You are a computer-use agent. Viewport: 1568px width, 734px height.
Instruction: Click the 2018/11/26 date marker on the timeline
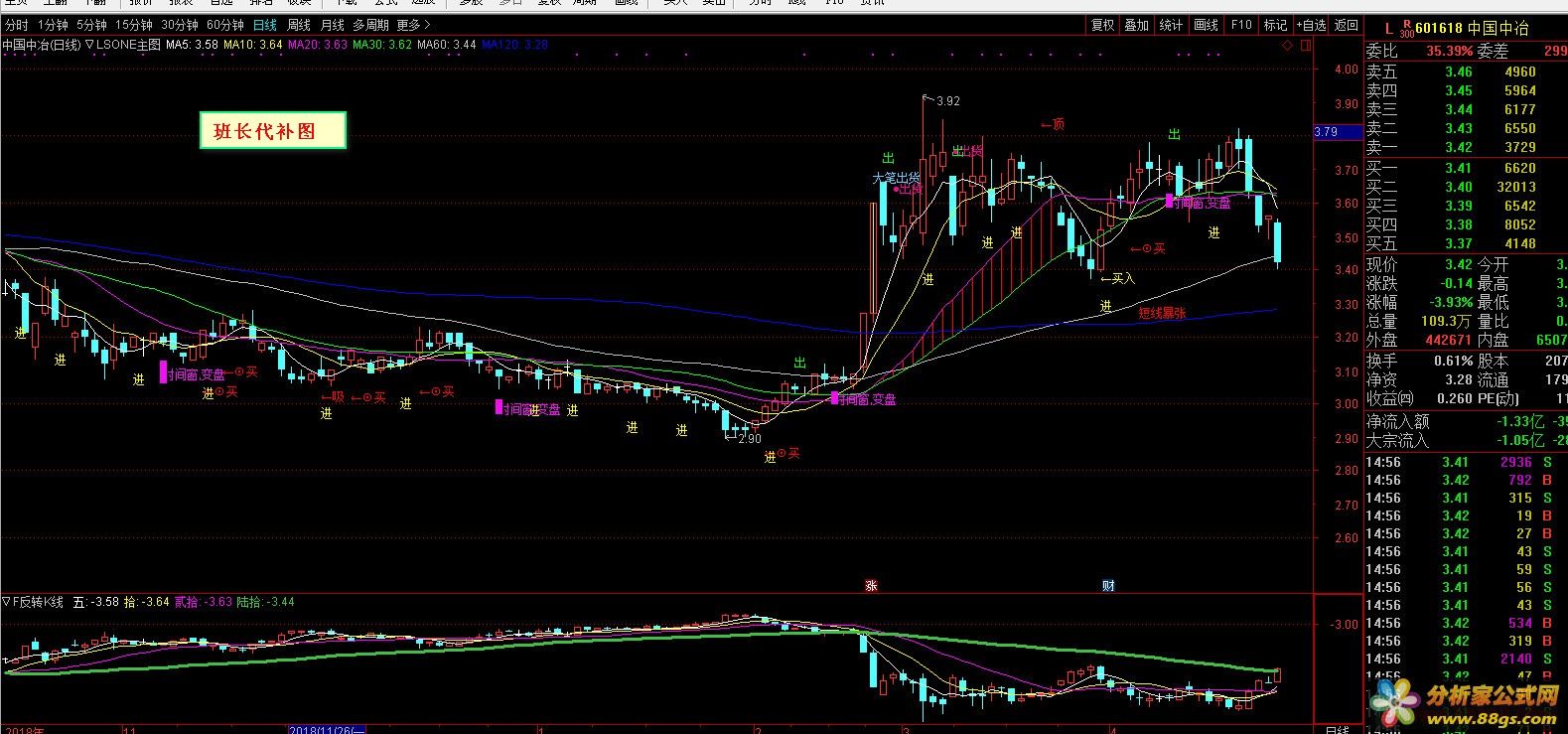point(327,730)
